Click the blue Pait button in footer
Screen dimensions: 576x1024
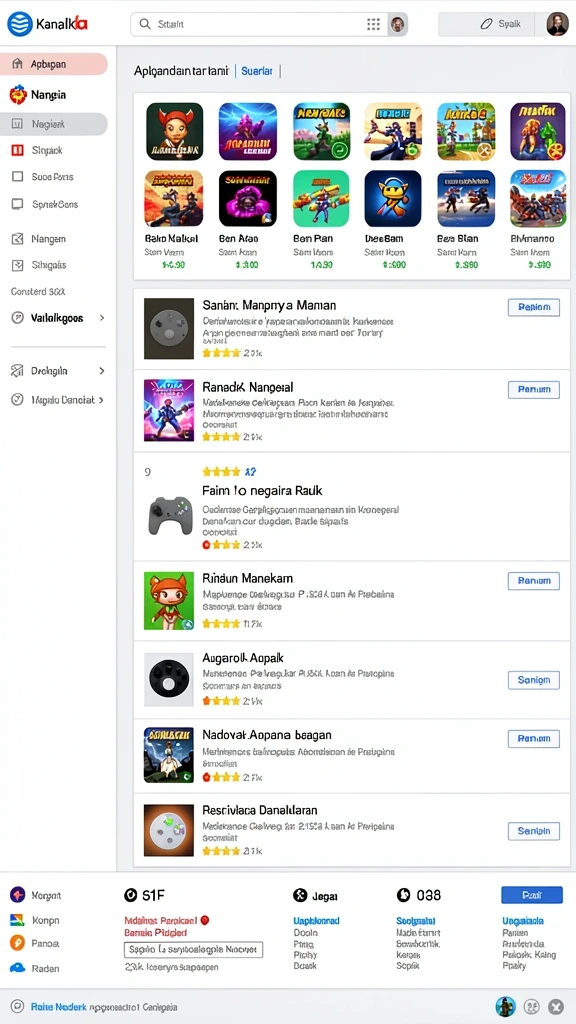click(532, 895)
